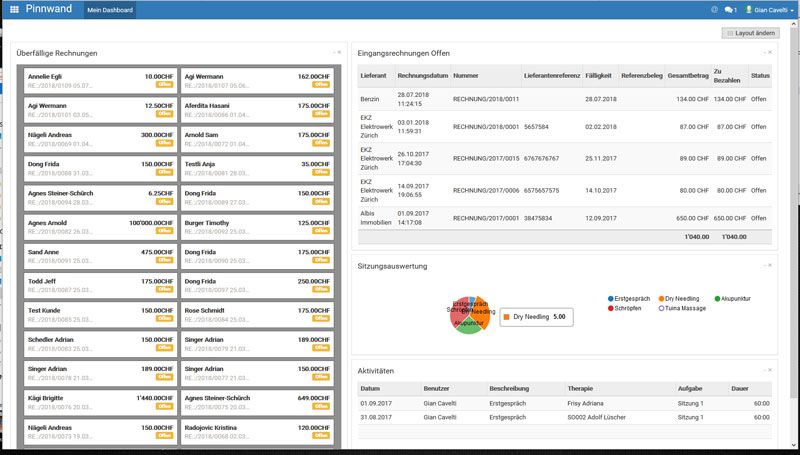800x455 pixels.
Task: Click the Offen badge on Kägi Brigitte card
Action: 164,406
